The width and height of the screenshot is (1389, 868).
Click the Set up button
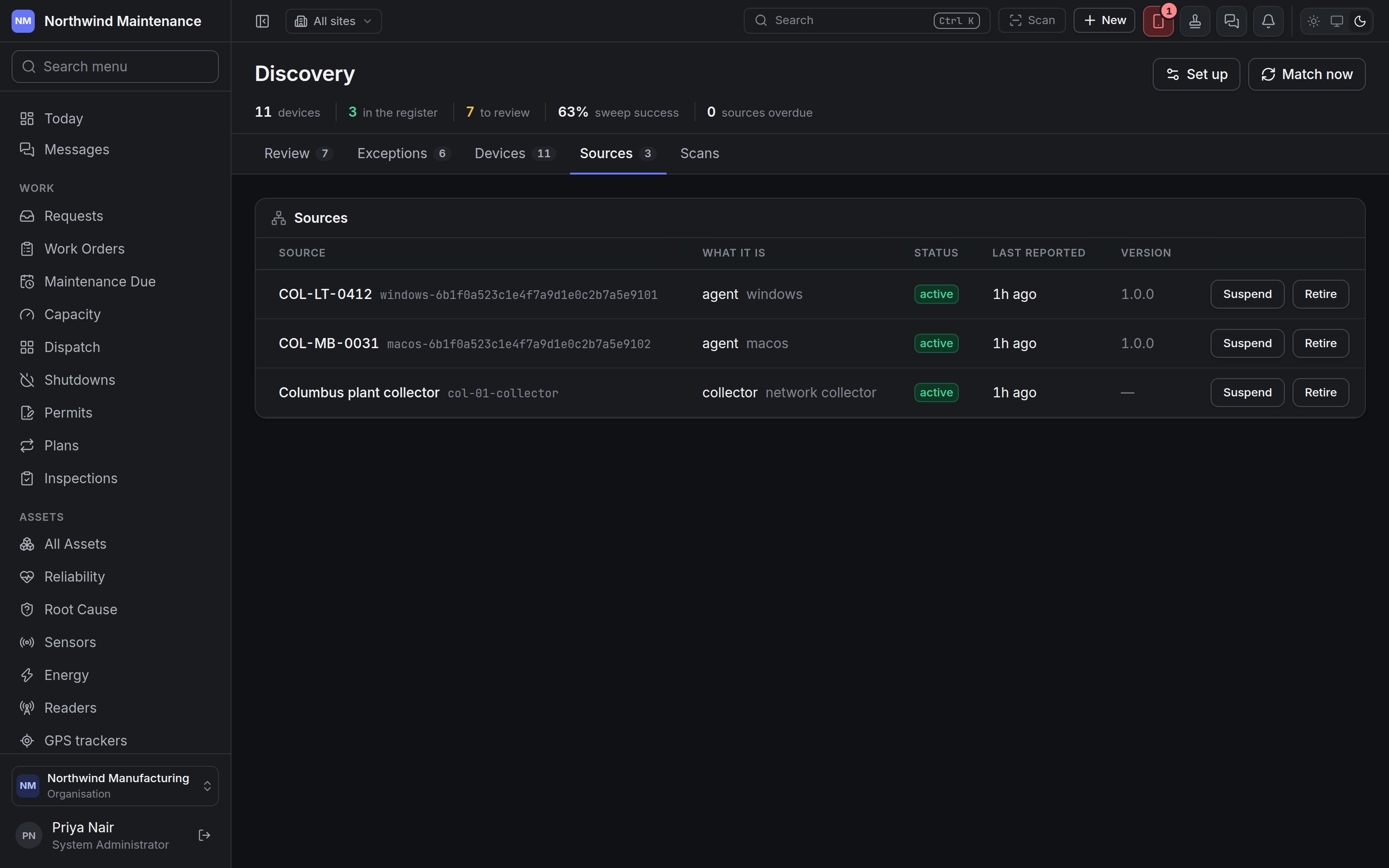[x=1196, y=74]
